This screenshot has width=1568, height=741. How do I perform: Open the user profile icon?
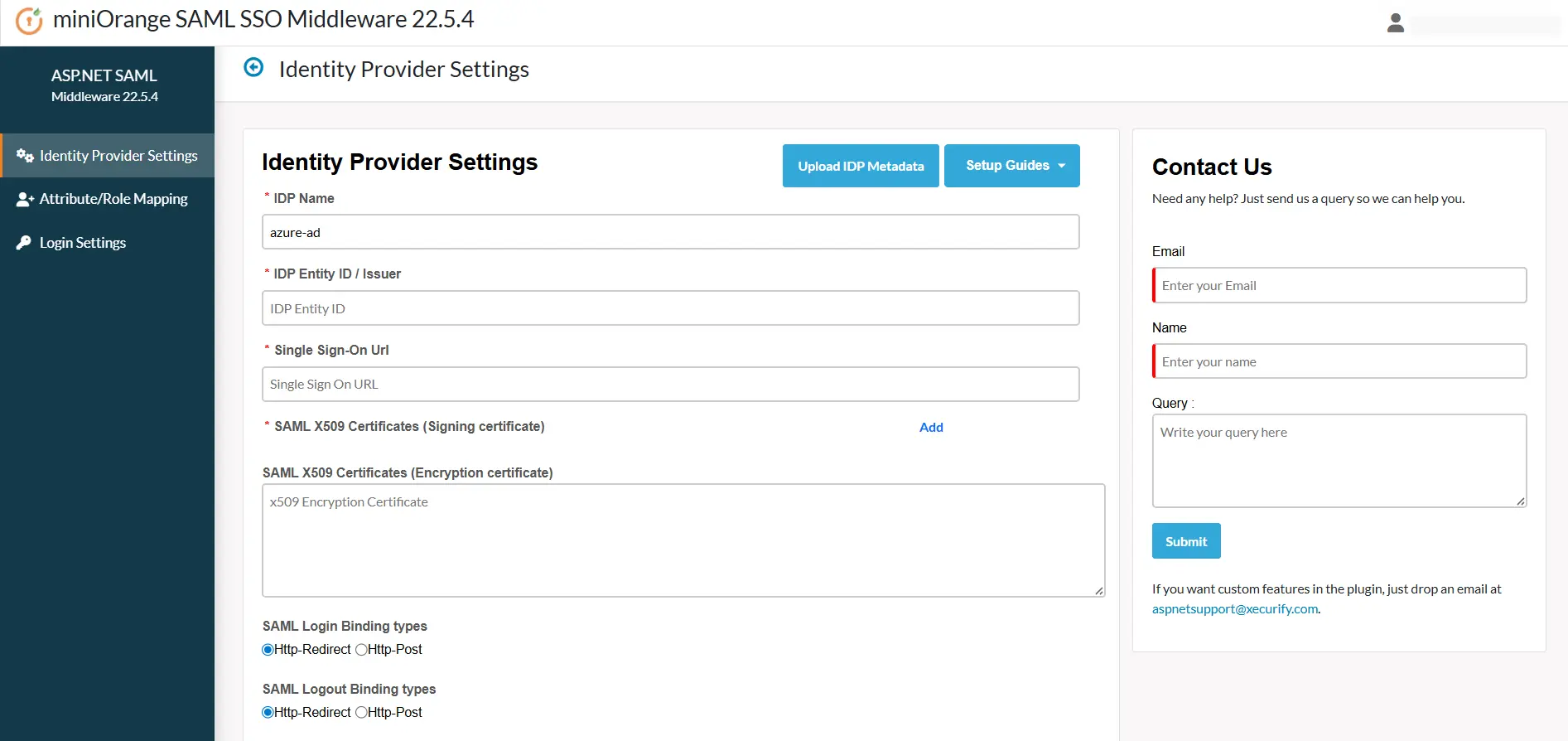[1395, 23]
